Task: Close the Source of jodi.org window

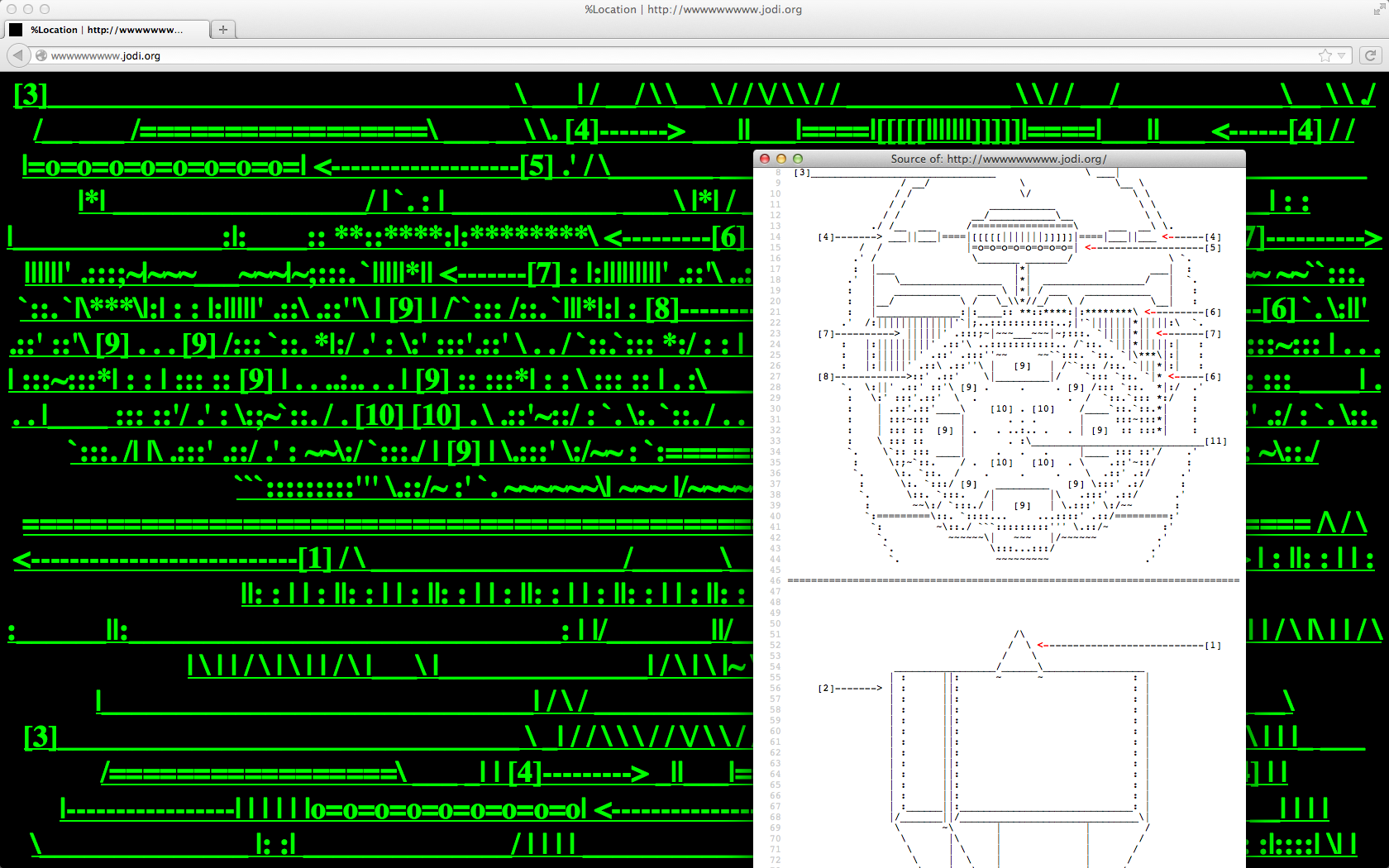Action: (x=765, y=159)
